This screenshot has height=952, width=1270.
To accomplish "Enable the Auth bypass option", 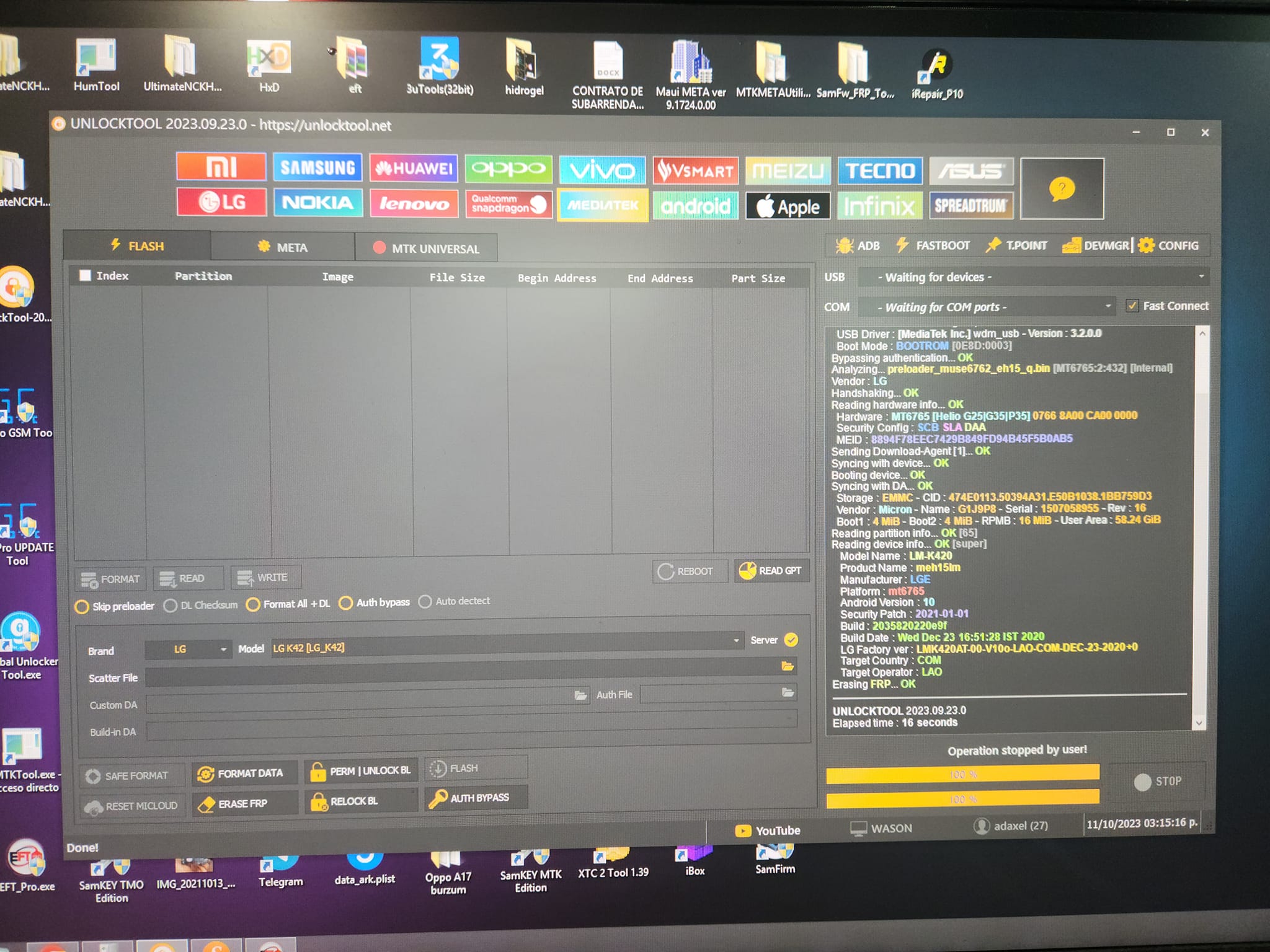I will [x=345, y=602].
